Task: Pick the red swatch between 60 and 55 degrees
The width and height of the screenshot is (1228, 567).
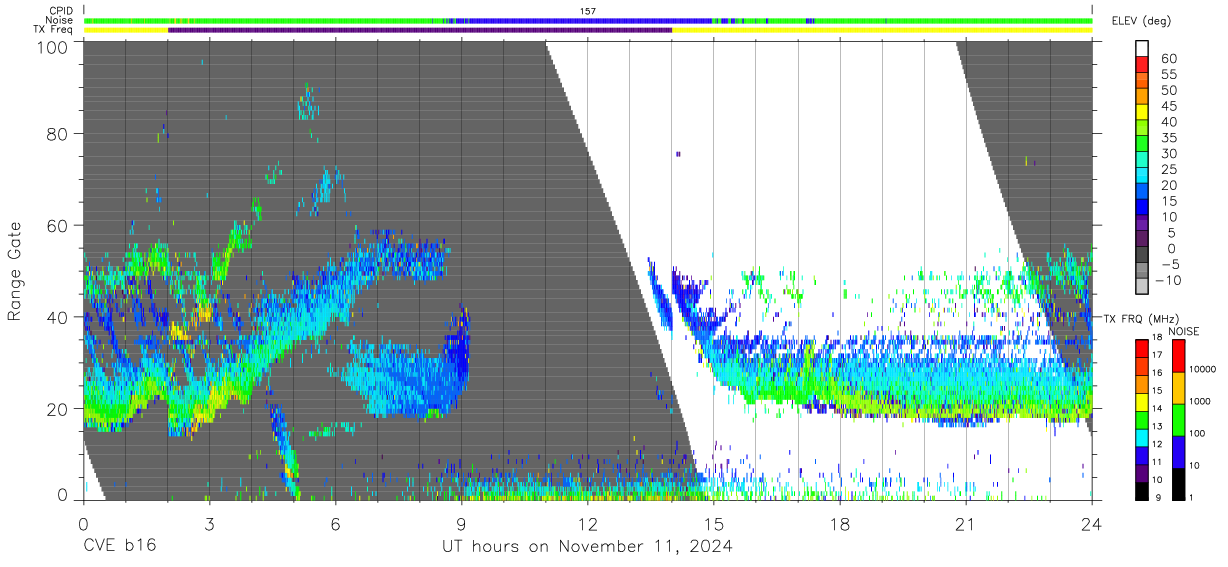Action: pos(1142,66)
